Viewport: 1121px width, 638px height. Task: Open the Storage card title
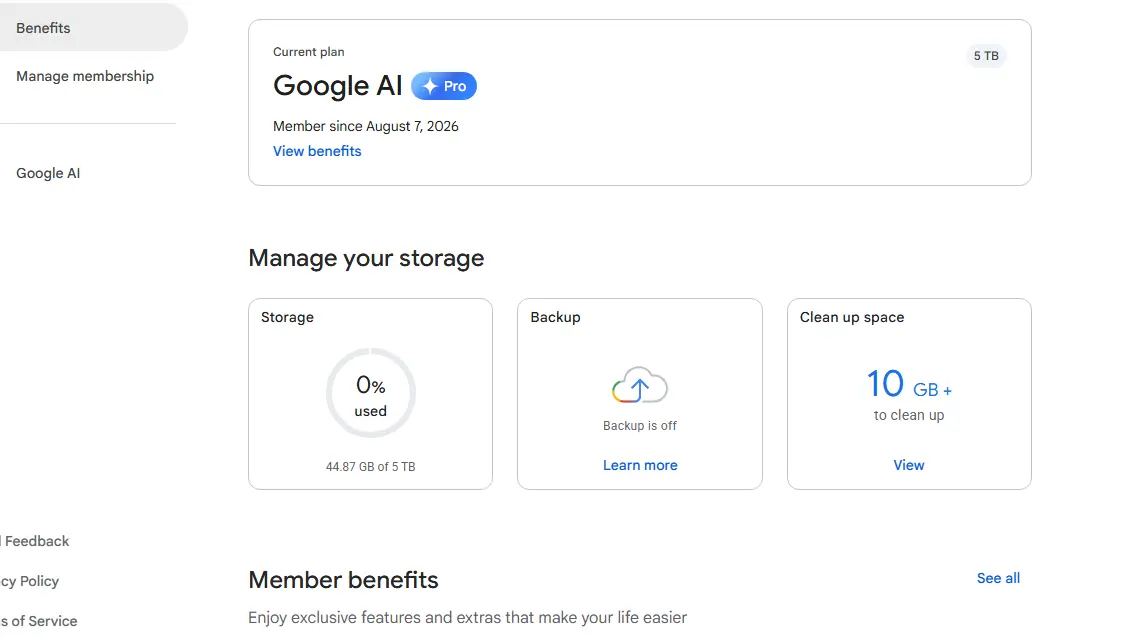tap(287, 317)
